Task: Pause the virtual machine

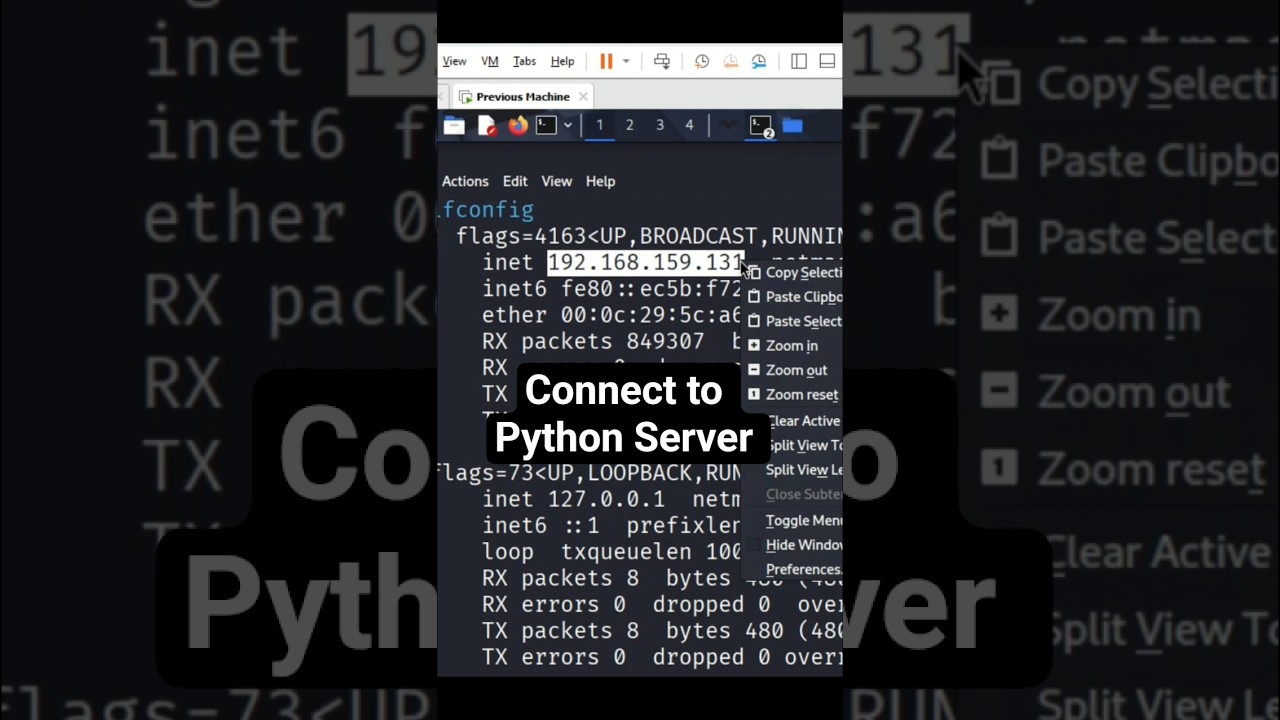Action: click(x=606, y=61)
